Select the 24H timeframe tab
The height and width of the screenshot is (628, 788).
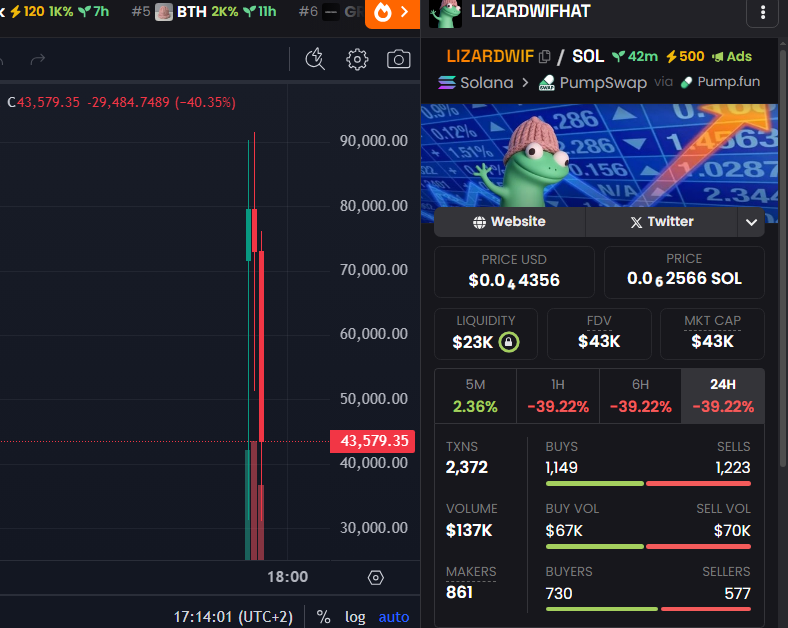723,396
